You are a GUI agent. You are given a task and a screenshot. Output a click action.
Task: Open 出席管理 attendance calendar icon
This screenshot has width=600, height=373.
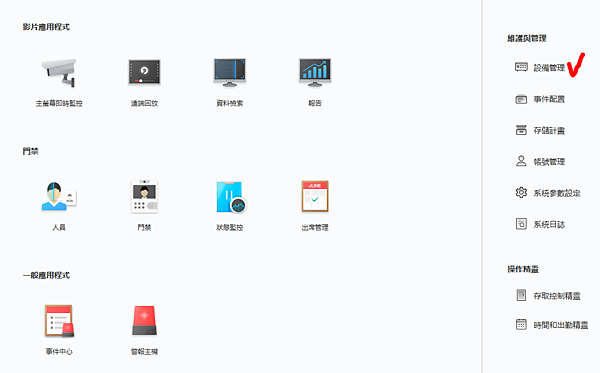(315, 196)
